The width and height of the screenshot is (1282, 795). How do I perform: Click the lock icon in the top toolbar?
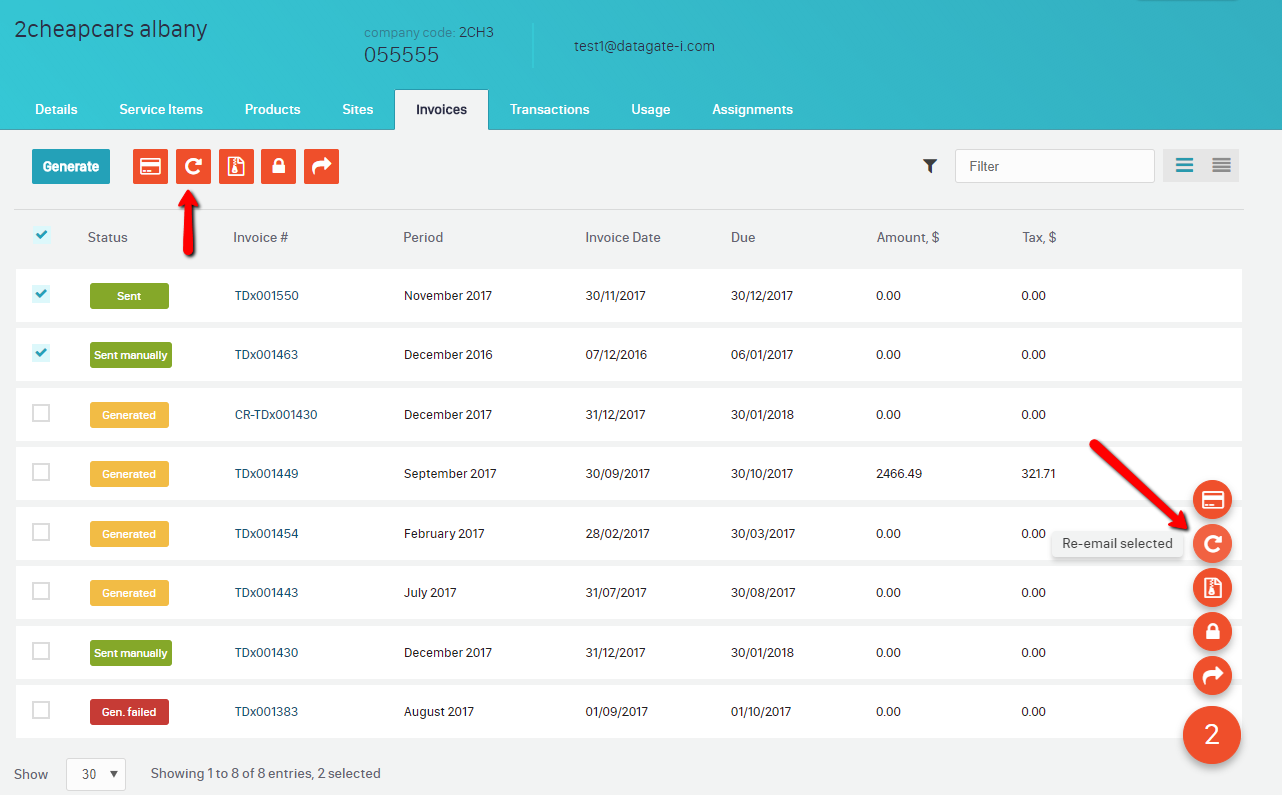point(278,167)
